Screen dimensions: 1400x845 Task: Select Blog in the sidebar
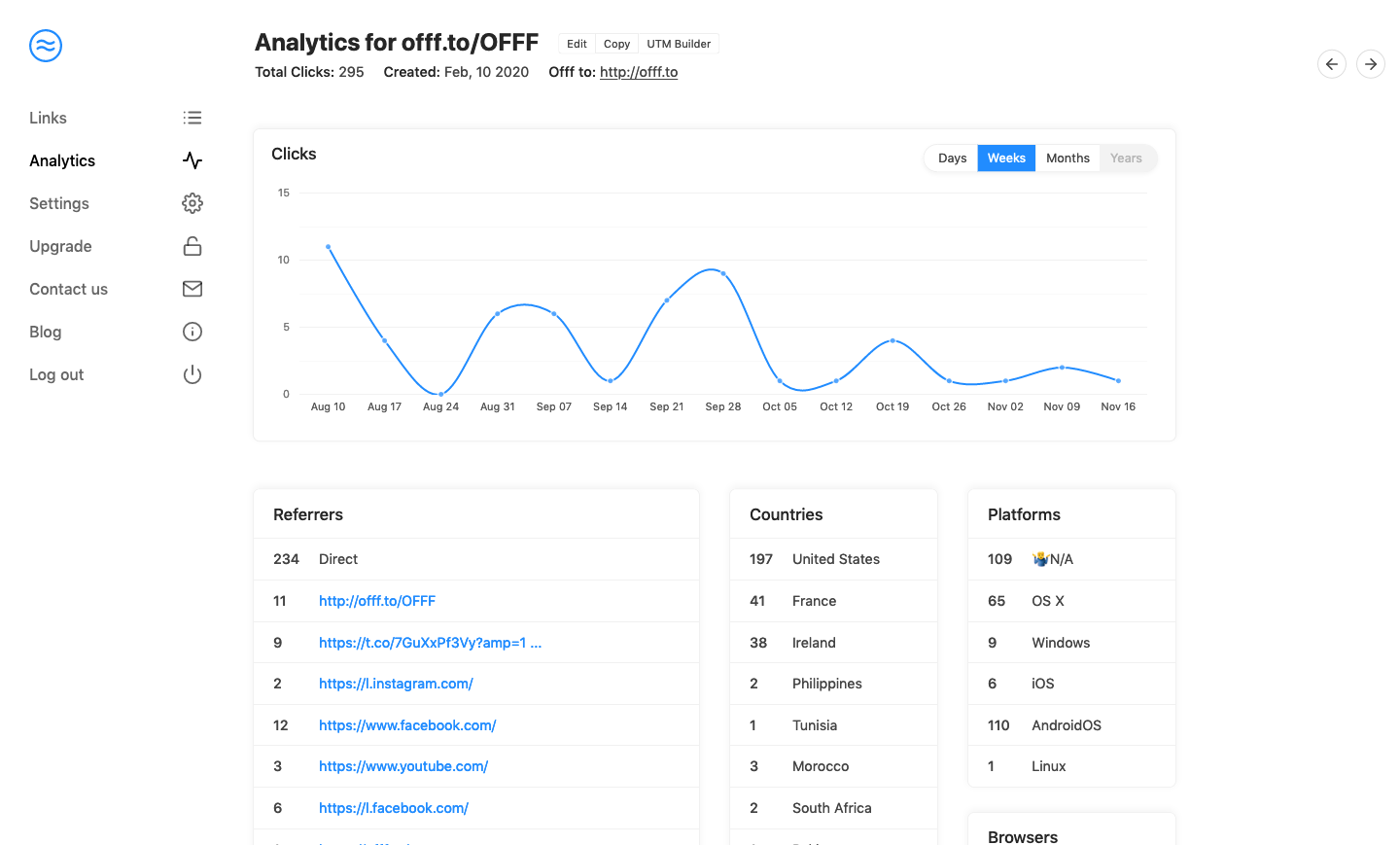[45, 332]
